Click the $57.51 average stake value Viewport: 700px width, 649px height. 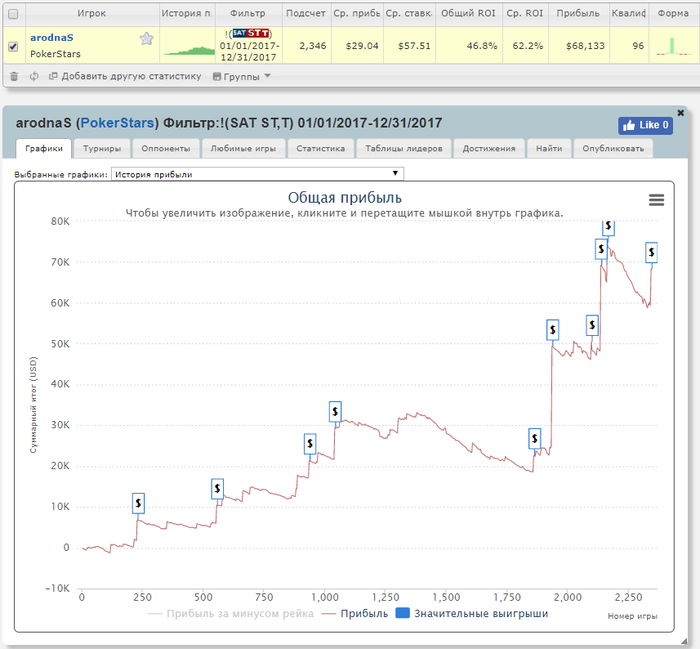pyautogui.click(x=414, y=46)
